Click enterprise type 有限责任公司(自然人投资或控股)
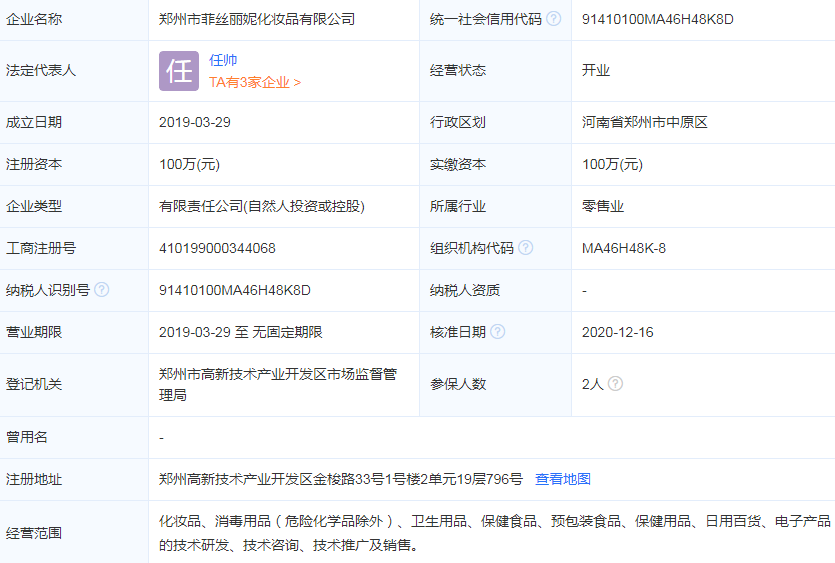Viewport: 835px width, 563px height. (261, 206)
